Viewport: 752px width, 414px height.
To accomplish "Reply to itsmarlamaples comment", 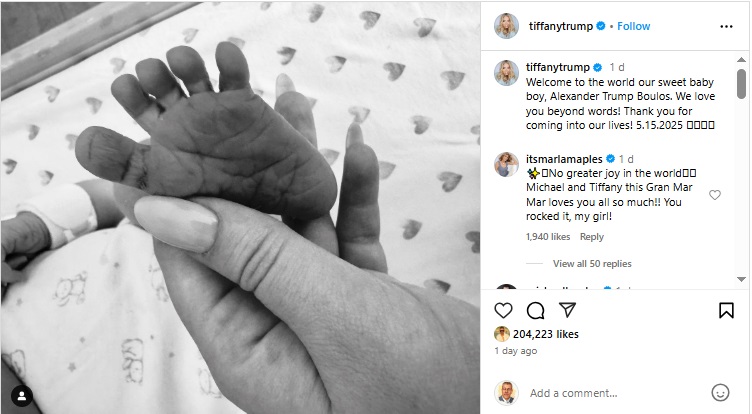I will click(591, 237).
